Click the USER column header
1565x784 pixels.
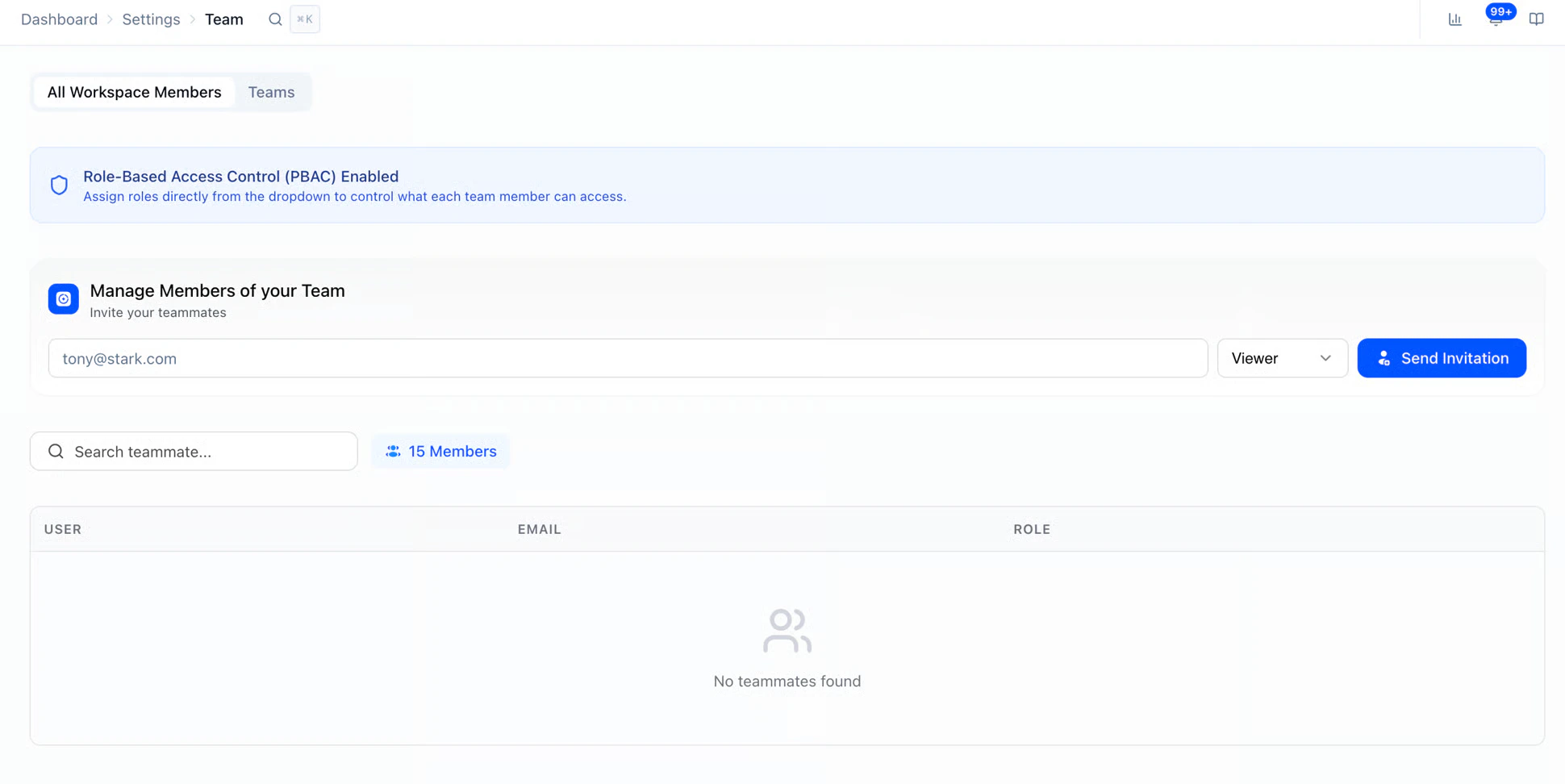click(63, 529)
